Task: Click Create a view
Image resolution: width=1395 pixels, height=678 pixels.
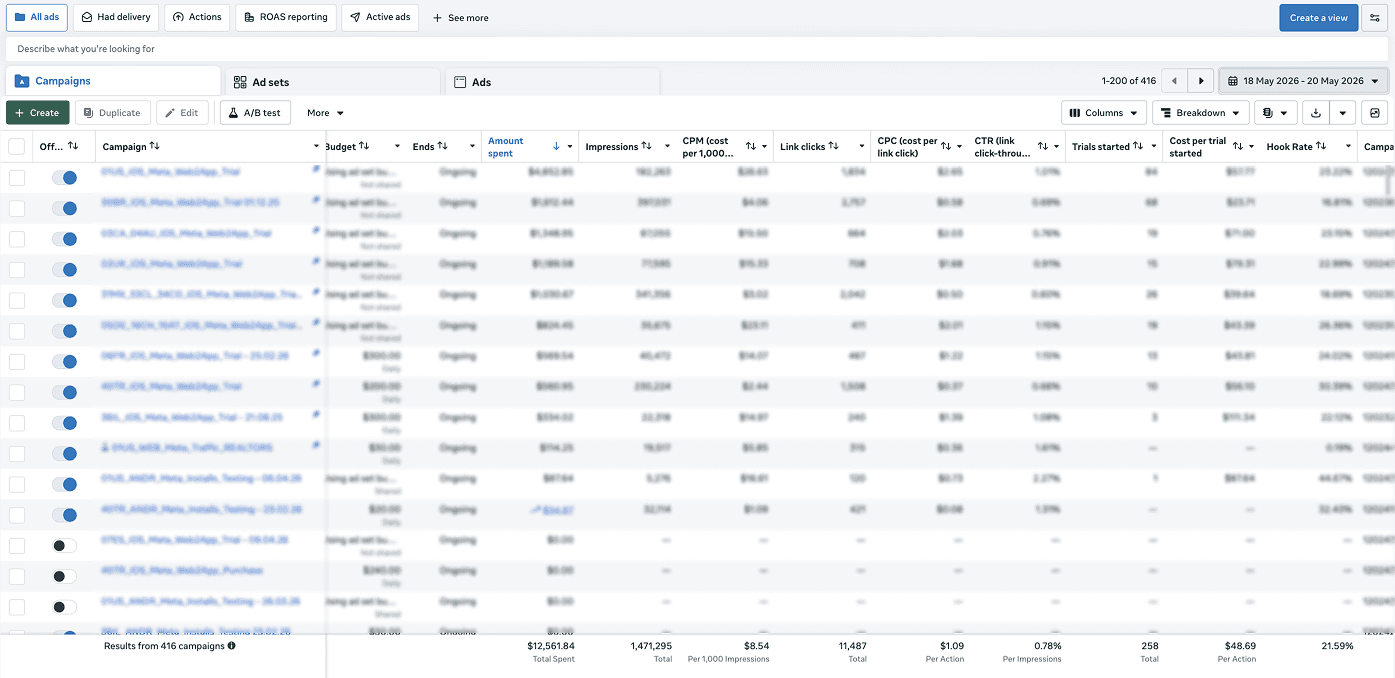Action: (x=1318, y=17)
